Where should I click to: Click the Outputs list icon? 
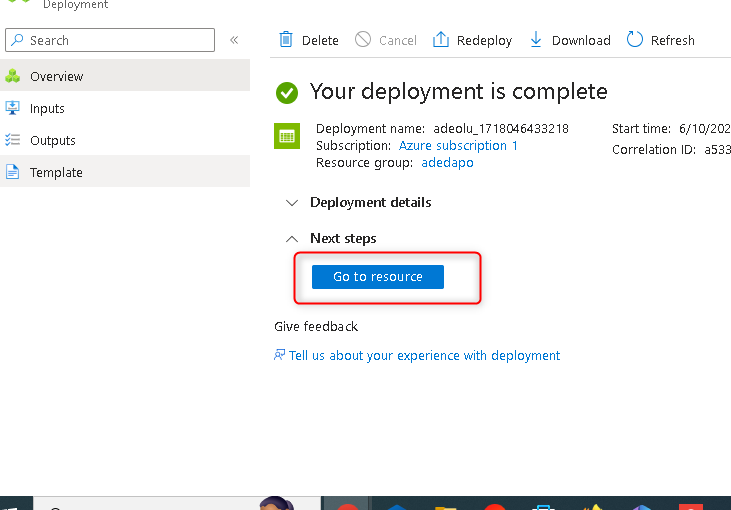tap(13, 140)
